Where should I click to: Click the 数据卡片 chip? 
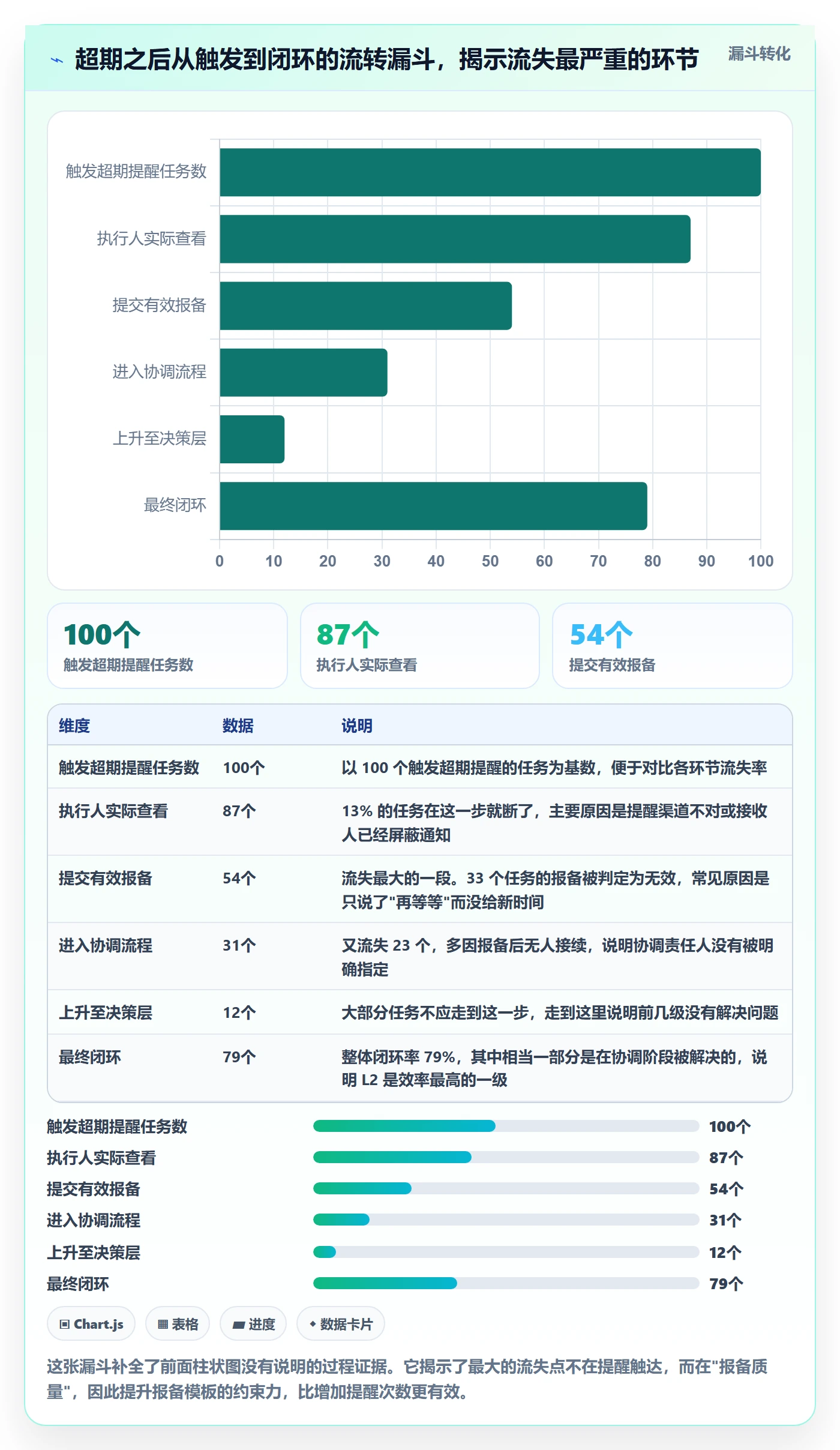[341, 1323]
